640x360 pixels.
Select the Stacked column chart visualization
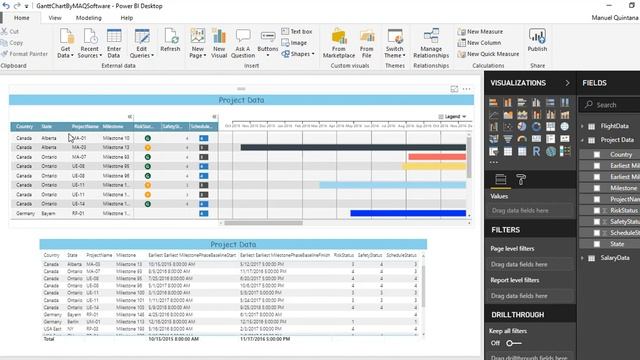point(508,102)
